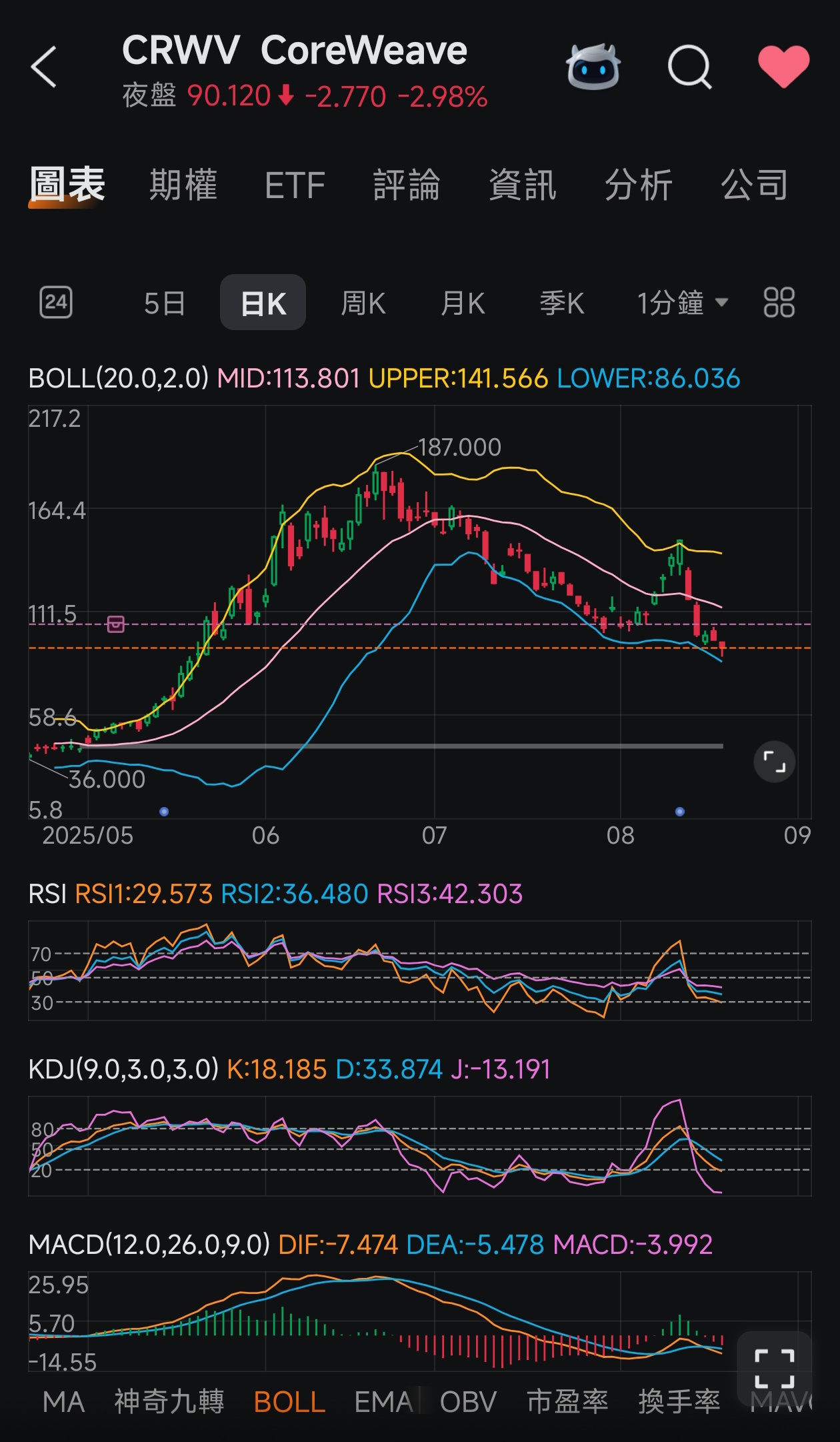Select the 5日 timeframe

click(x=164, y=303)
